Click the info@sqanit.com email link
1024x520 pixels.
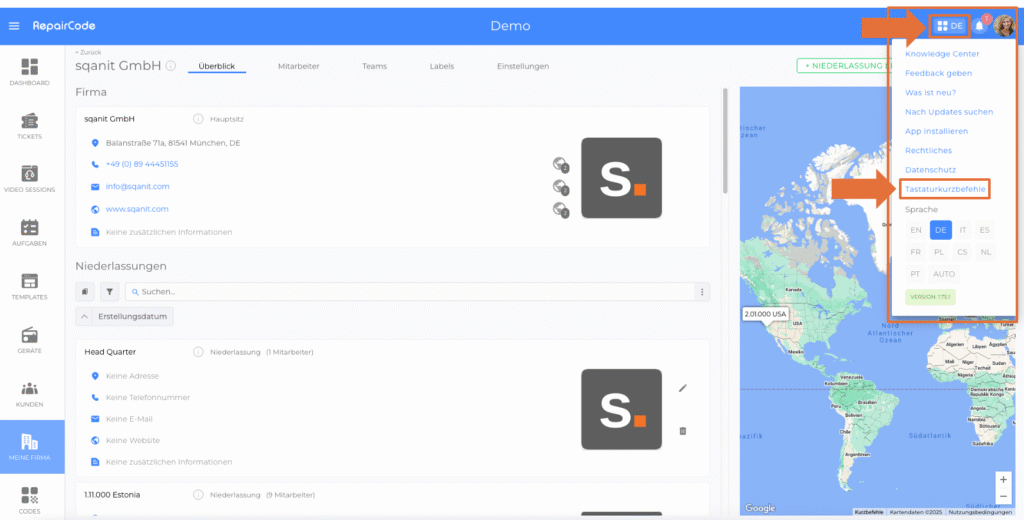(x=137, y=186)
